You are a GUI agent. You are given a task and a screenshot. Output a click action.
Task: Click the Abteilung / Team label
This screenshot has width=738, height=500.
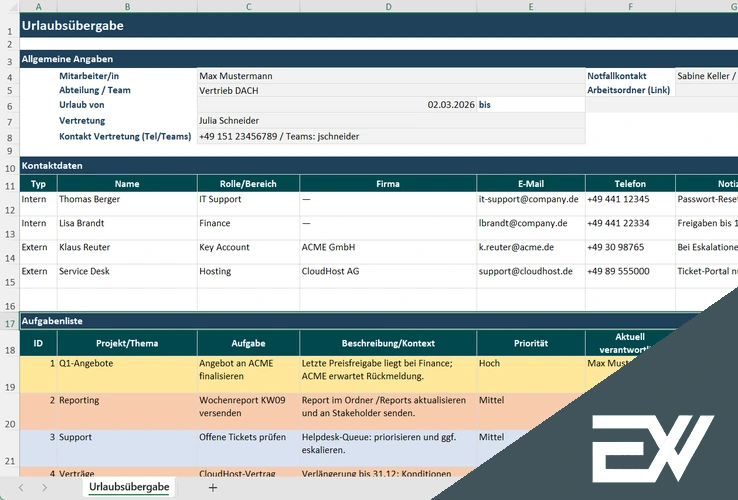point(95,90)
